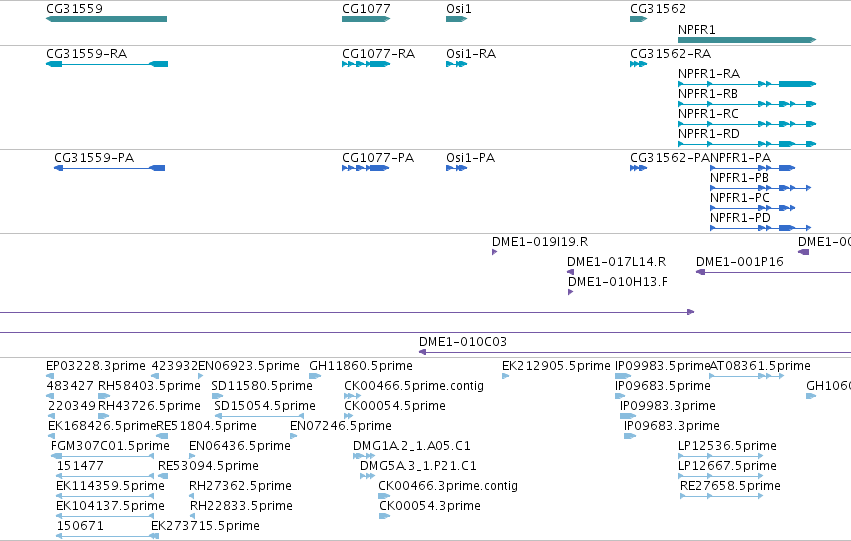This screenshot has width=851, height=541.
Task: Click the DME1-019I19.R clone end
Action: tap(494, 252)
